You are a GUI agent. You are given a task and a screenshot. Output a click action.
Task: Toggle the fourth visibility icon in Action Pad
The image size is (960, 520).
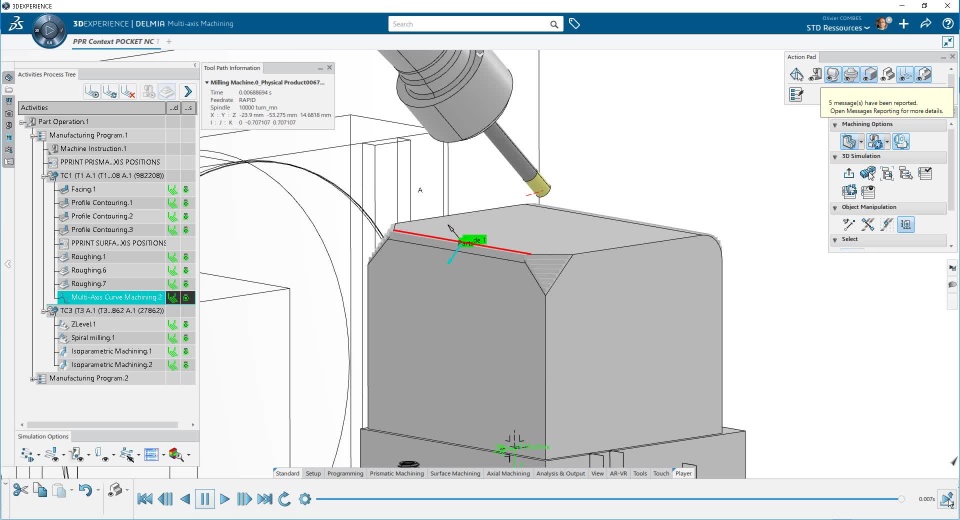850,75
